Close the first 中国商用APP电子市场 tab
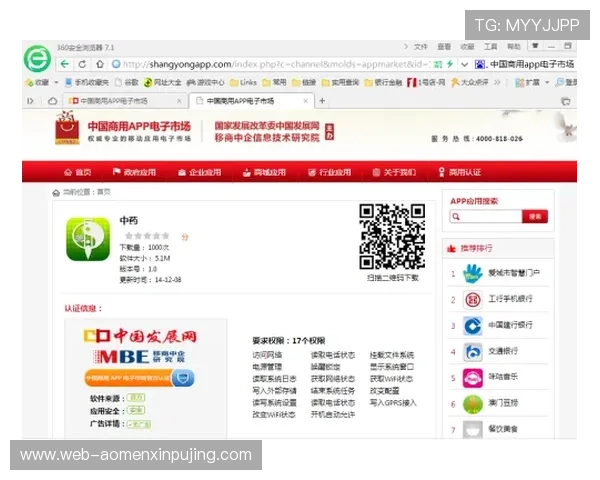This screenshot has width=600, height=480. 179,101
